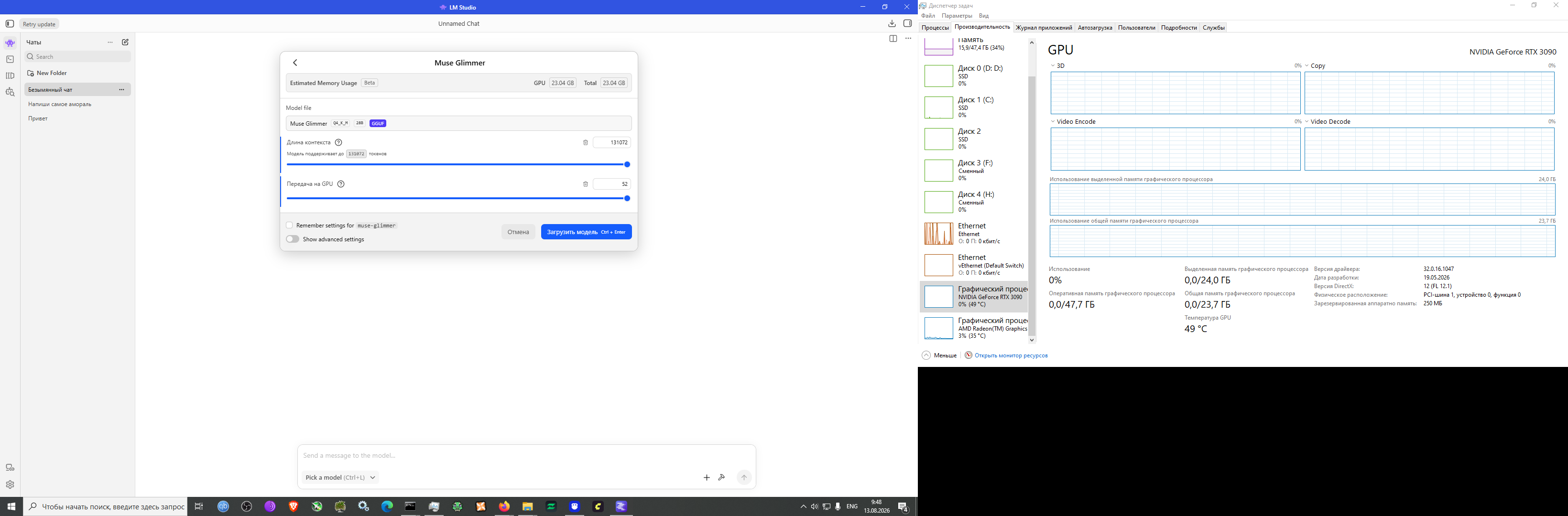The image size is (1568, 516).
Task: Open the volume control in system tray
Action: [x=815, y=506]
